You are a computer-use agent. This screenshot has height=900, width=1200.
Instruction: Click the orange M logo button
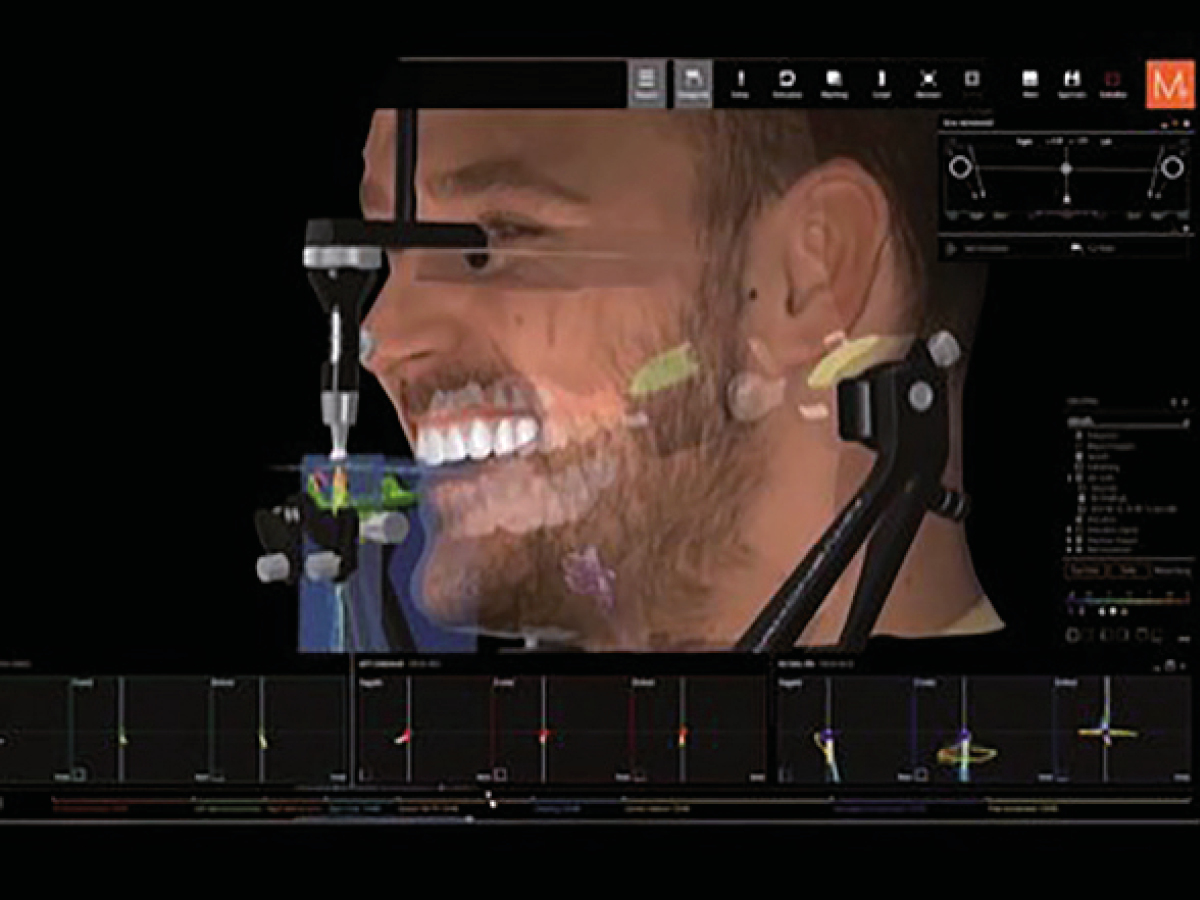(x=1167, y=84)
